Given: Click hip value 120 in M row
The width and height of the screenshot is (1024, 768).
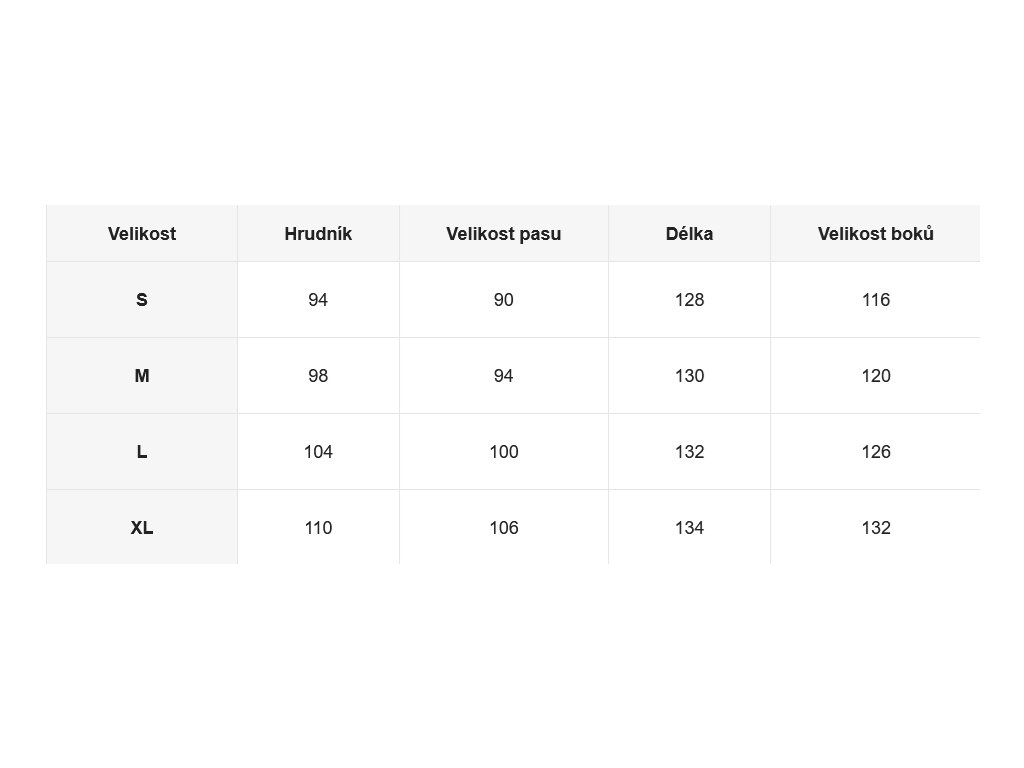Looking at the screenshot, I should coord(875,376).
